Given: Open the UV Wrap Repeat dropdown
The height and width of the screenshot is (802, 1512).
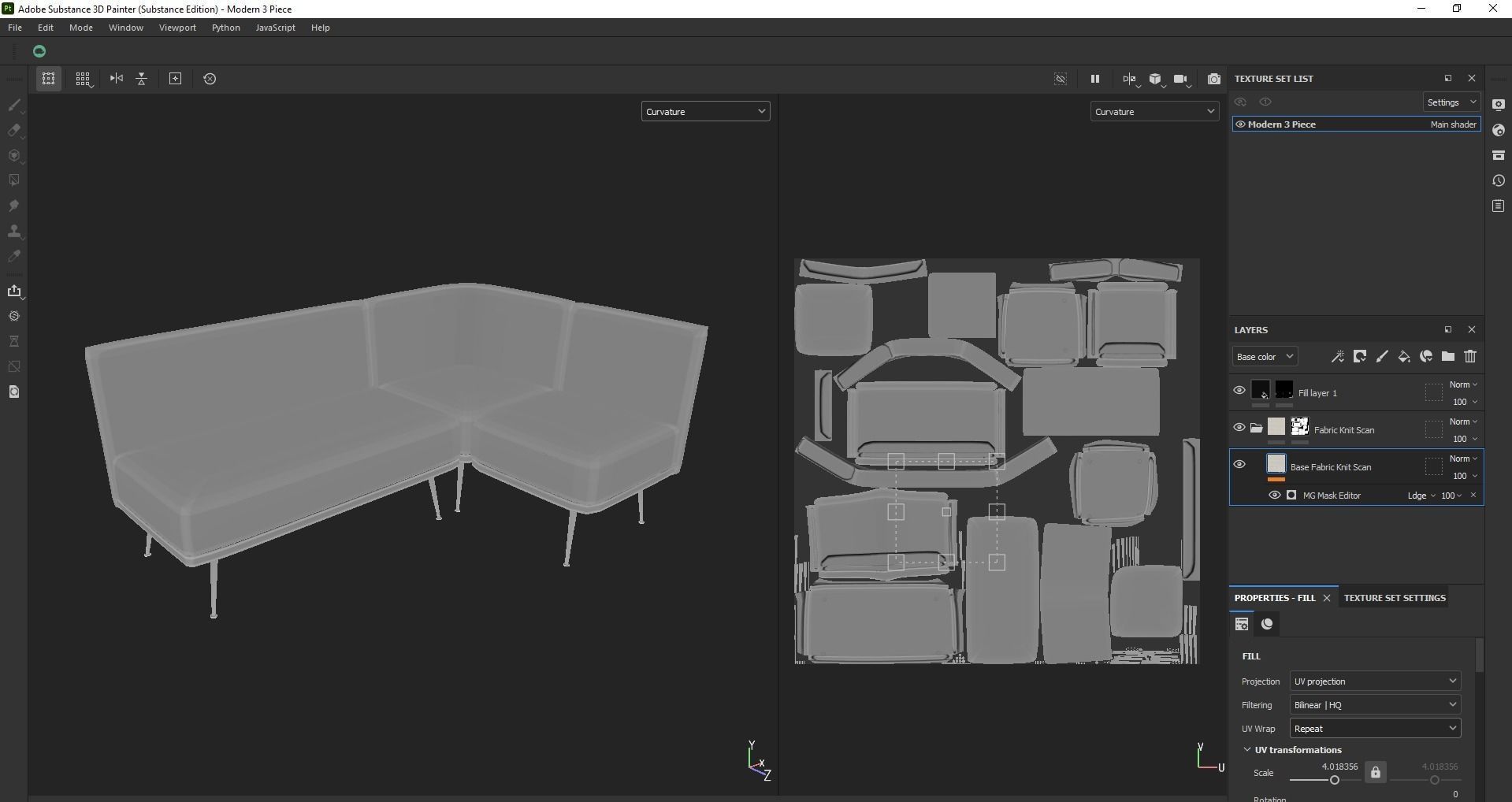Looking at the screenshot, I should tap(1375, 729).
